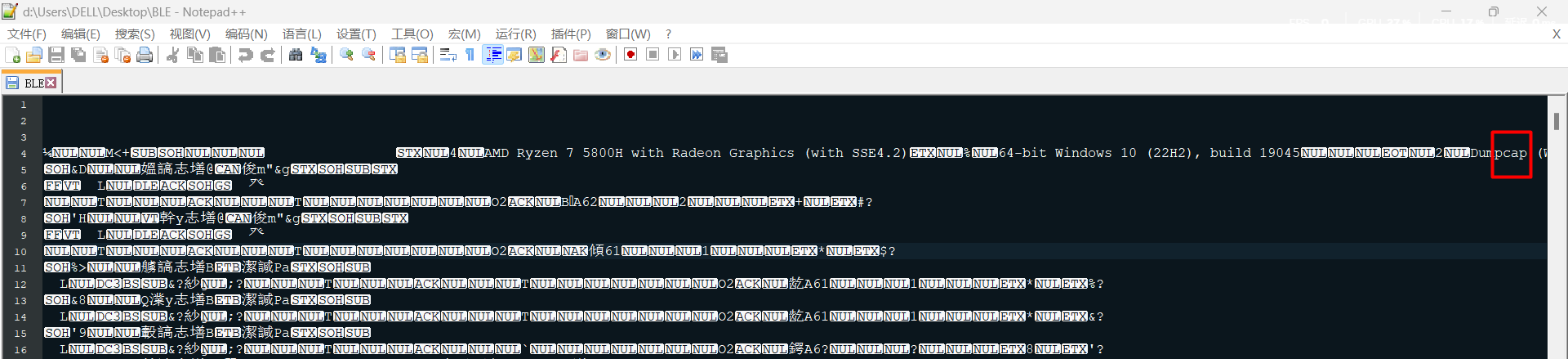Viewport: 1568px width, 359px height.
Task: Click the Save All toolbar icon
Action: pyautogui.click(x=78, y=55)
